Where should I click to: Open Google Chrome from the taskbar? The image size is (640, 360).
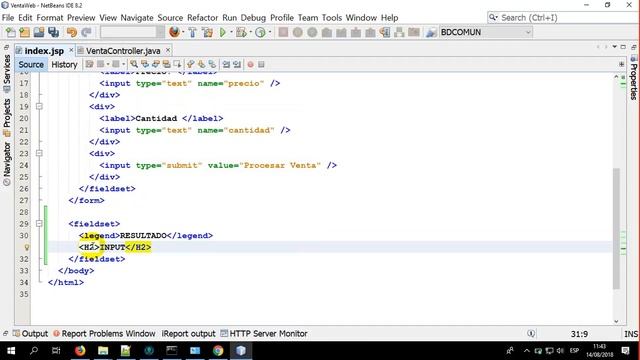coord(218,351)
